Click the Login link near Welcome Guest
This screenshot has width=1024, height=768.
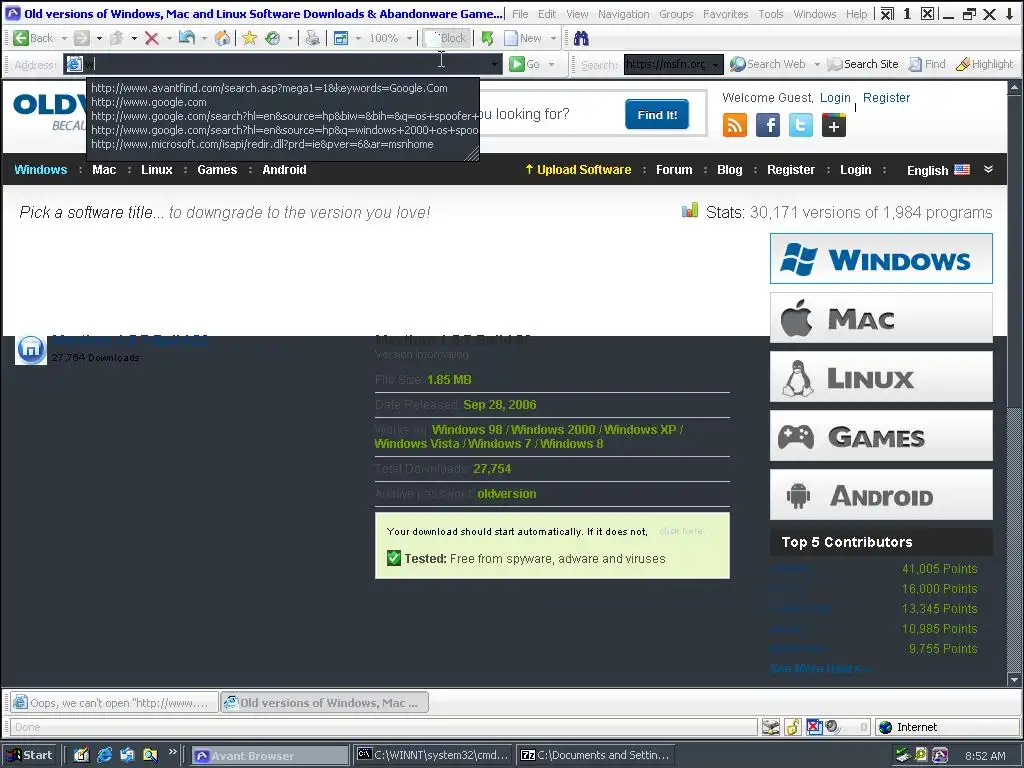[x=835, y=97]
